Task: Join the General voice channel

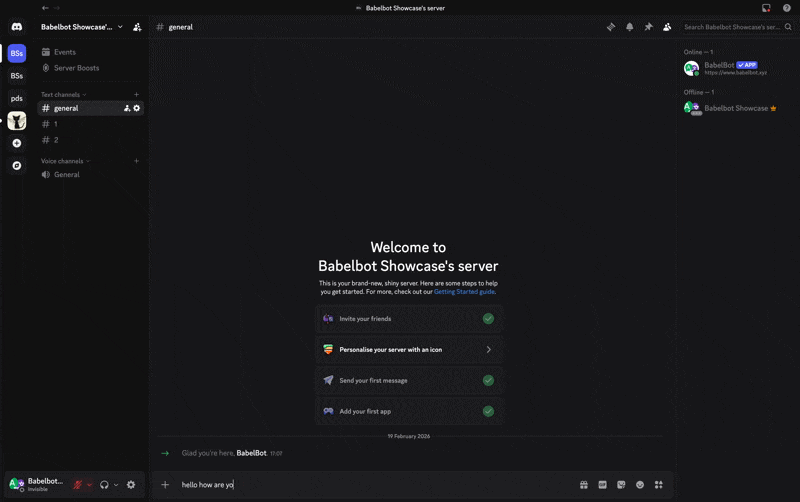Action: pos(90,174)
